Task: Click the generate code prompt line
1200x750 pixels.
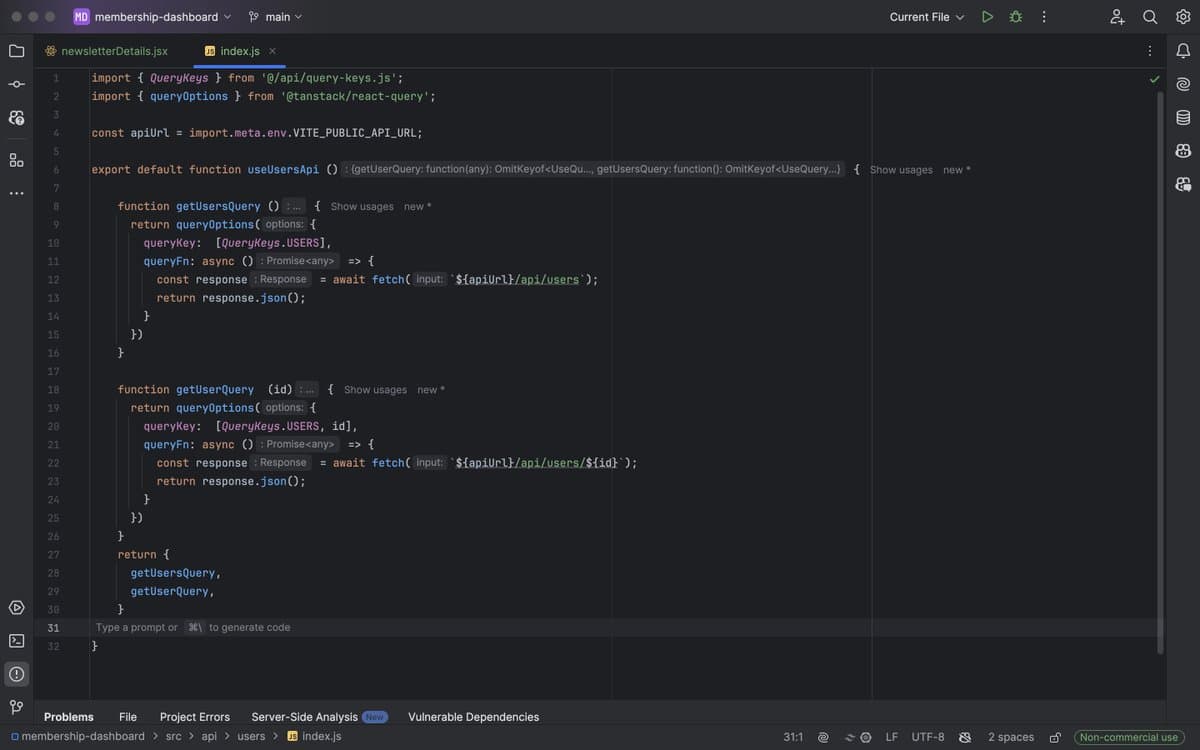Action: (193, 628)
